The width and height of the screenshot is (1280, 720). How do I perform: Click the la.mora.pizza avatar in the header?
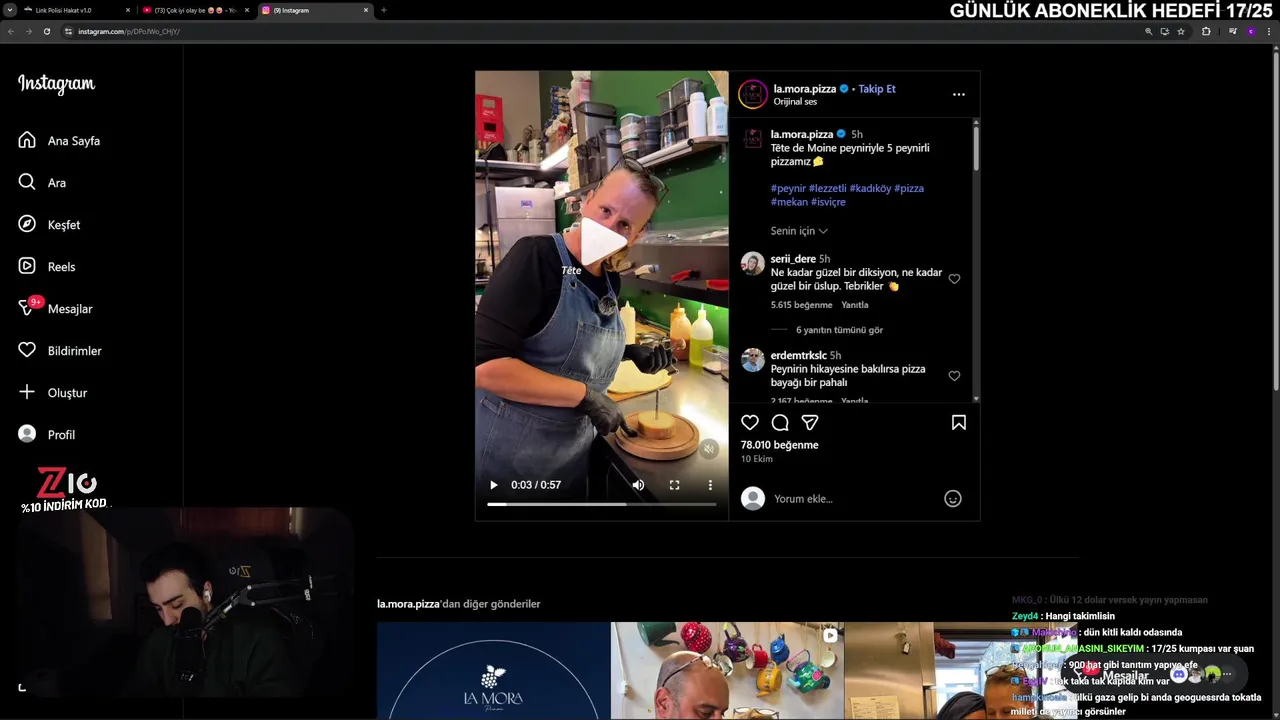coord(752,94)
